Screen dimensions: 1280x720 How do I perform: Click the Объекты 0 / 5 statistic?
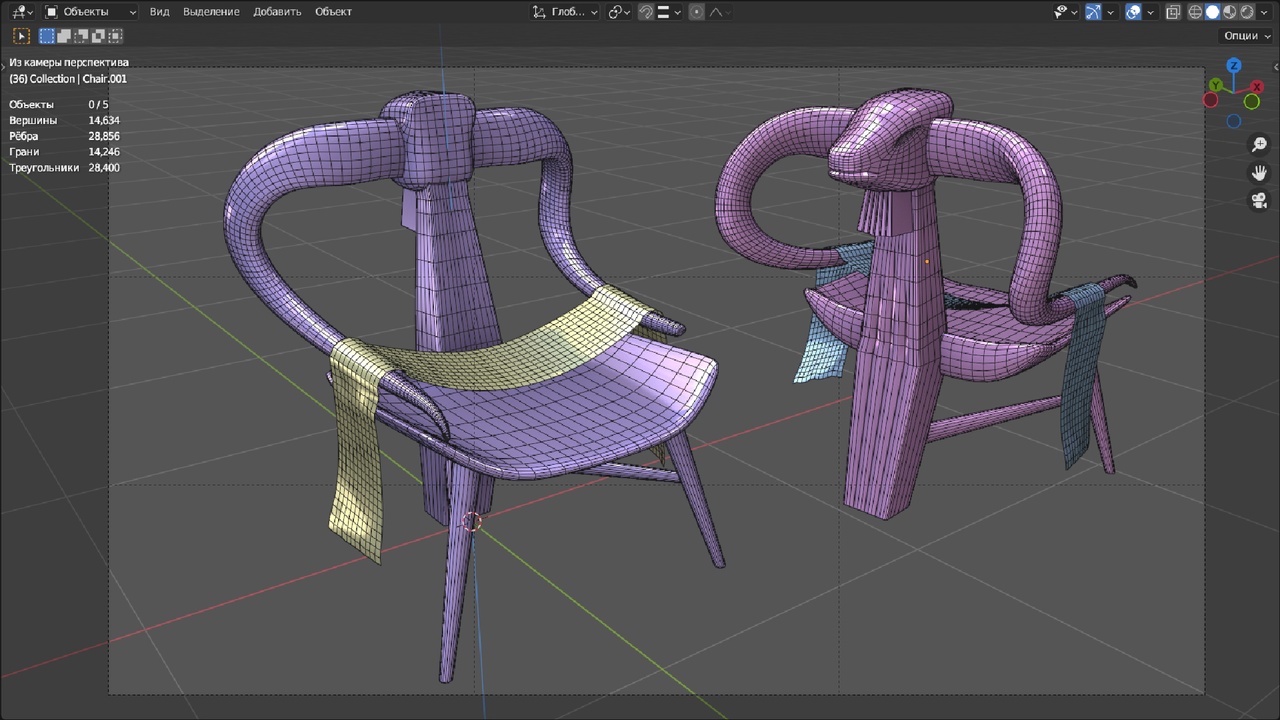[59, 104]
